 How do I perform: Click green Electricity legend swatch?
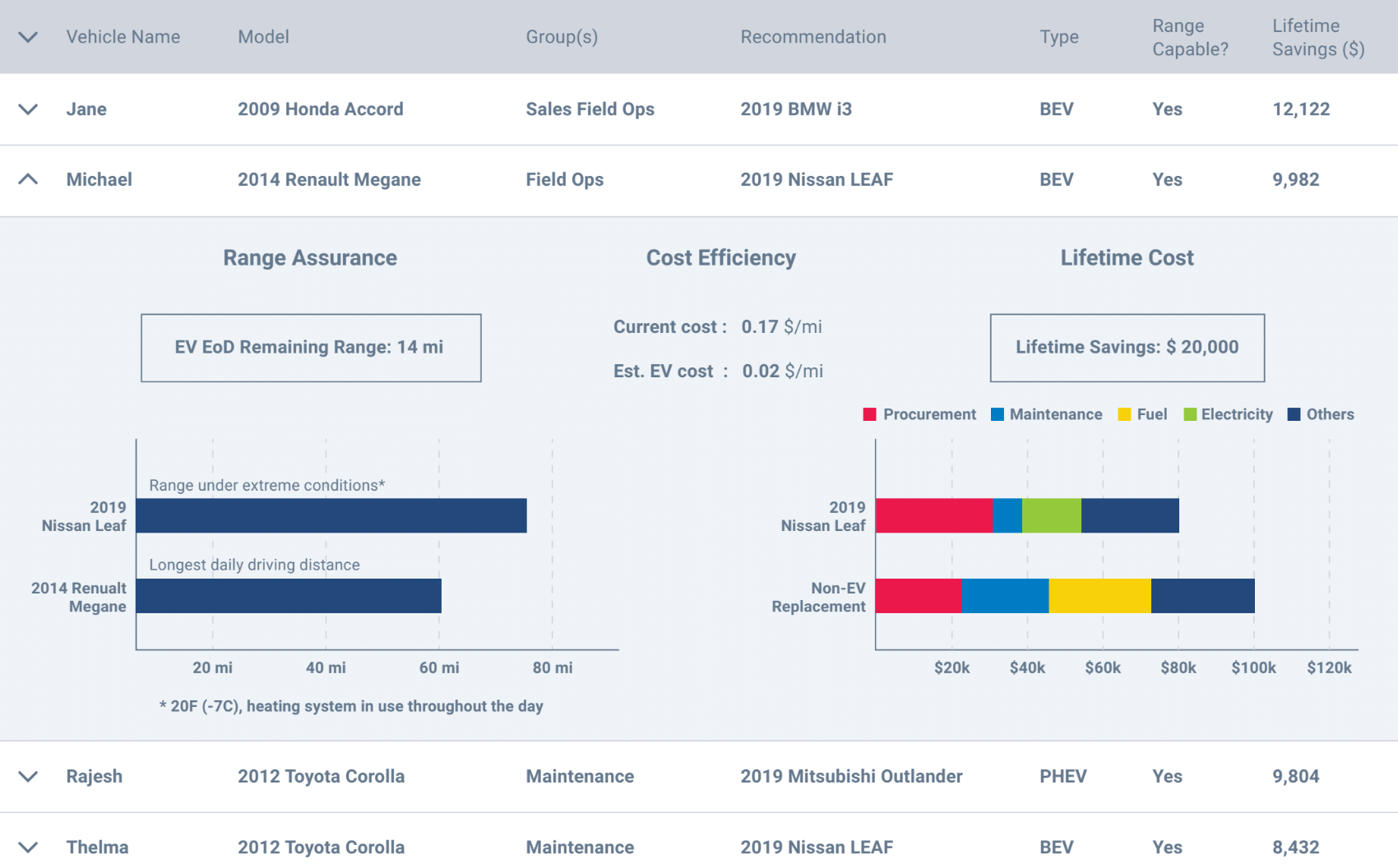pyautogui.click(x=1190, y=414)
